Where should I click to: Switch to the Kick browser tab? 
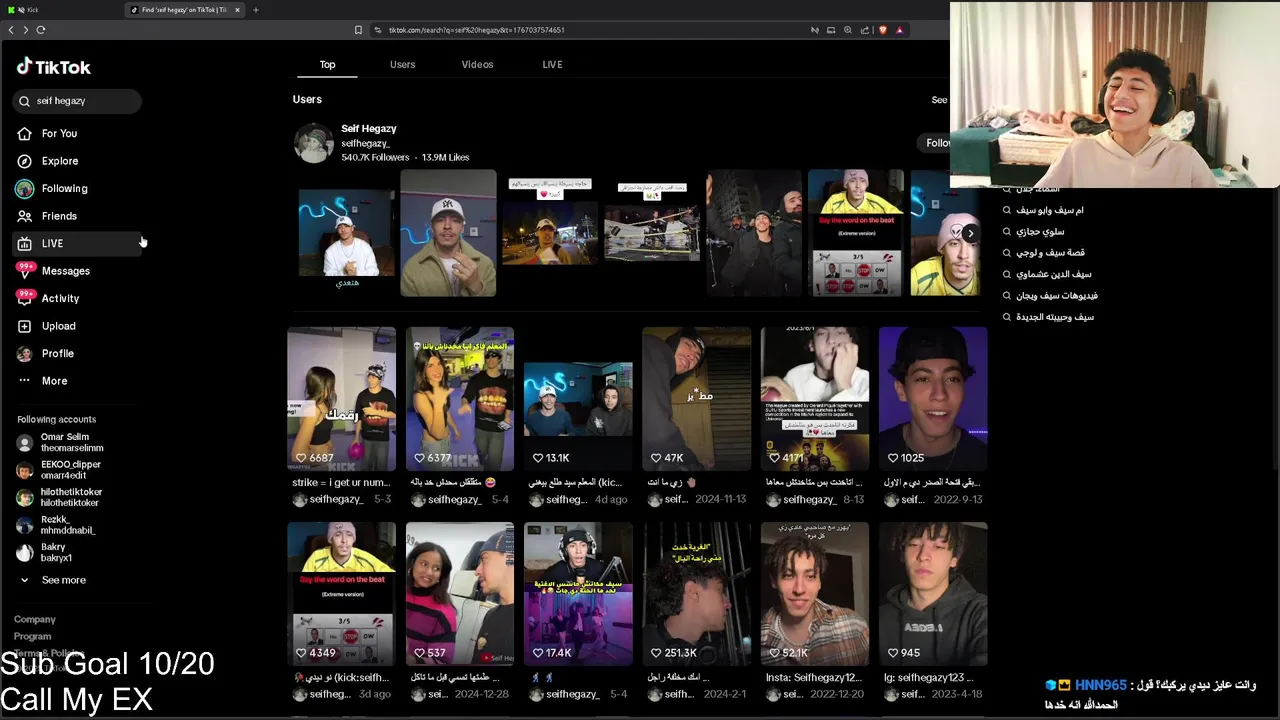coord(60,10)
